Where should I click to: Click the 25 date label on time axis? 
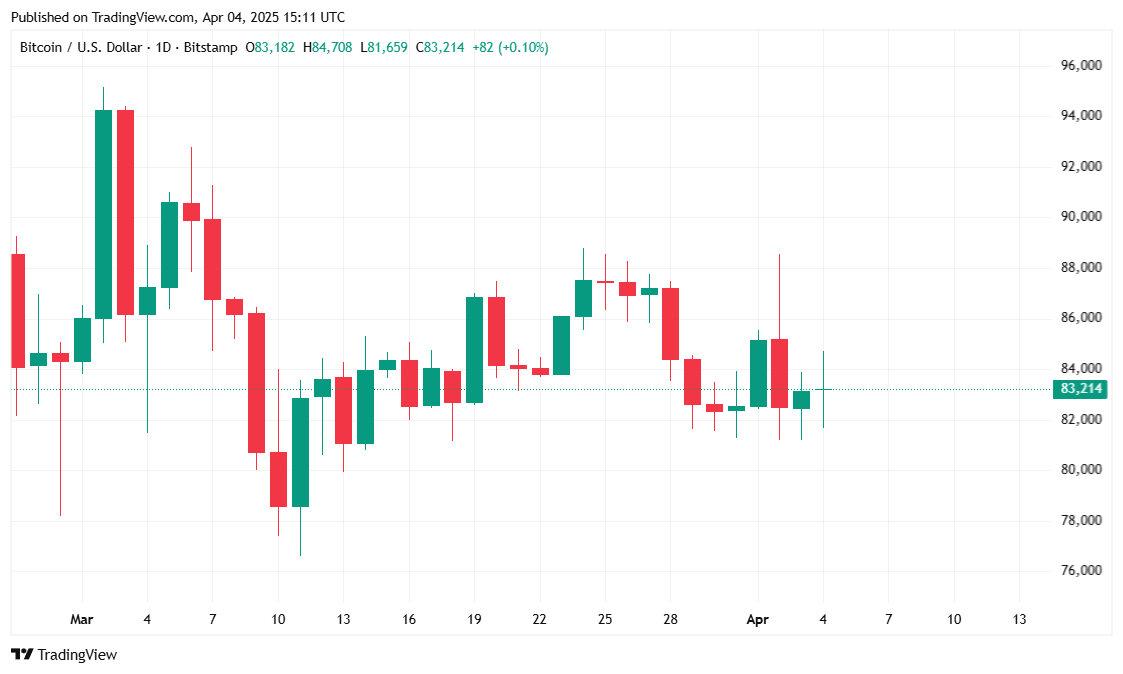[x=605, y=620]
